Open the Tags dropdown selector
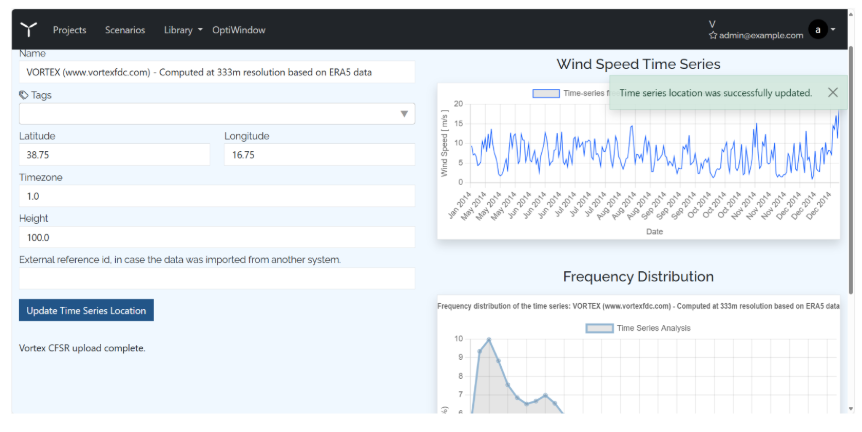The image size is (862, 432). point(217,114)
